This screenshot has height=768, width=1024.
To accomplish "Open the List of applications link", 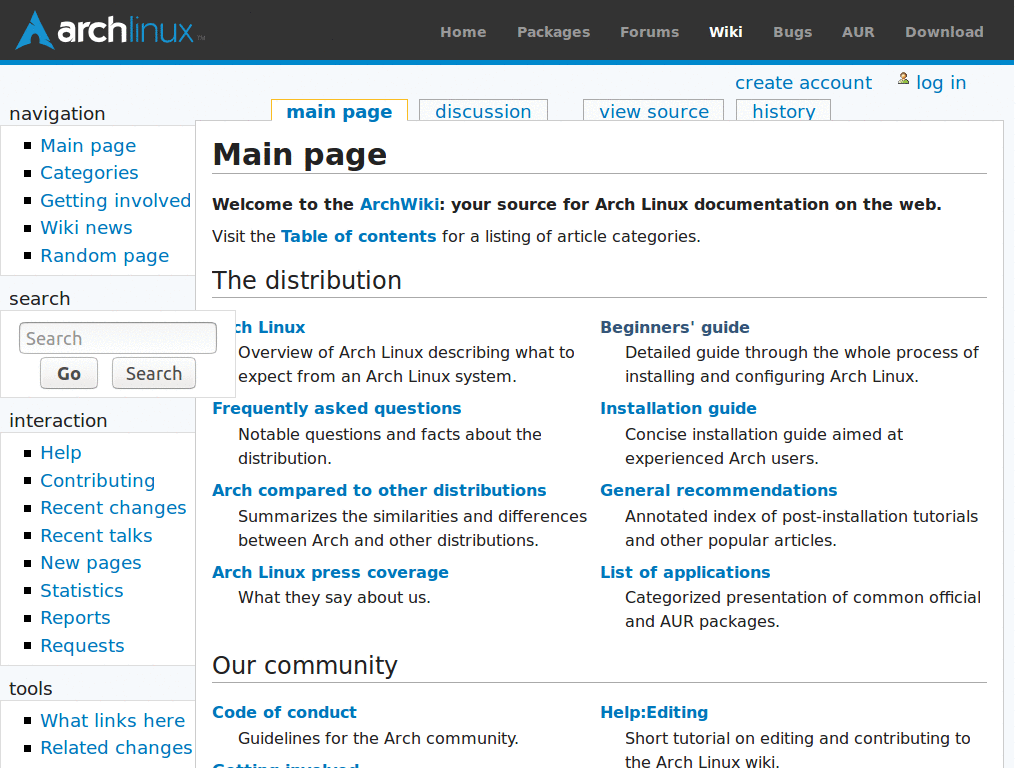I will pyautogui.click(x=685, y=573).
